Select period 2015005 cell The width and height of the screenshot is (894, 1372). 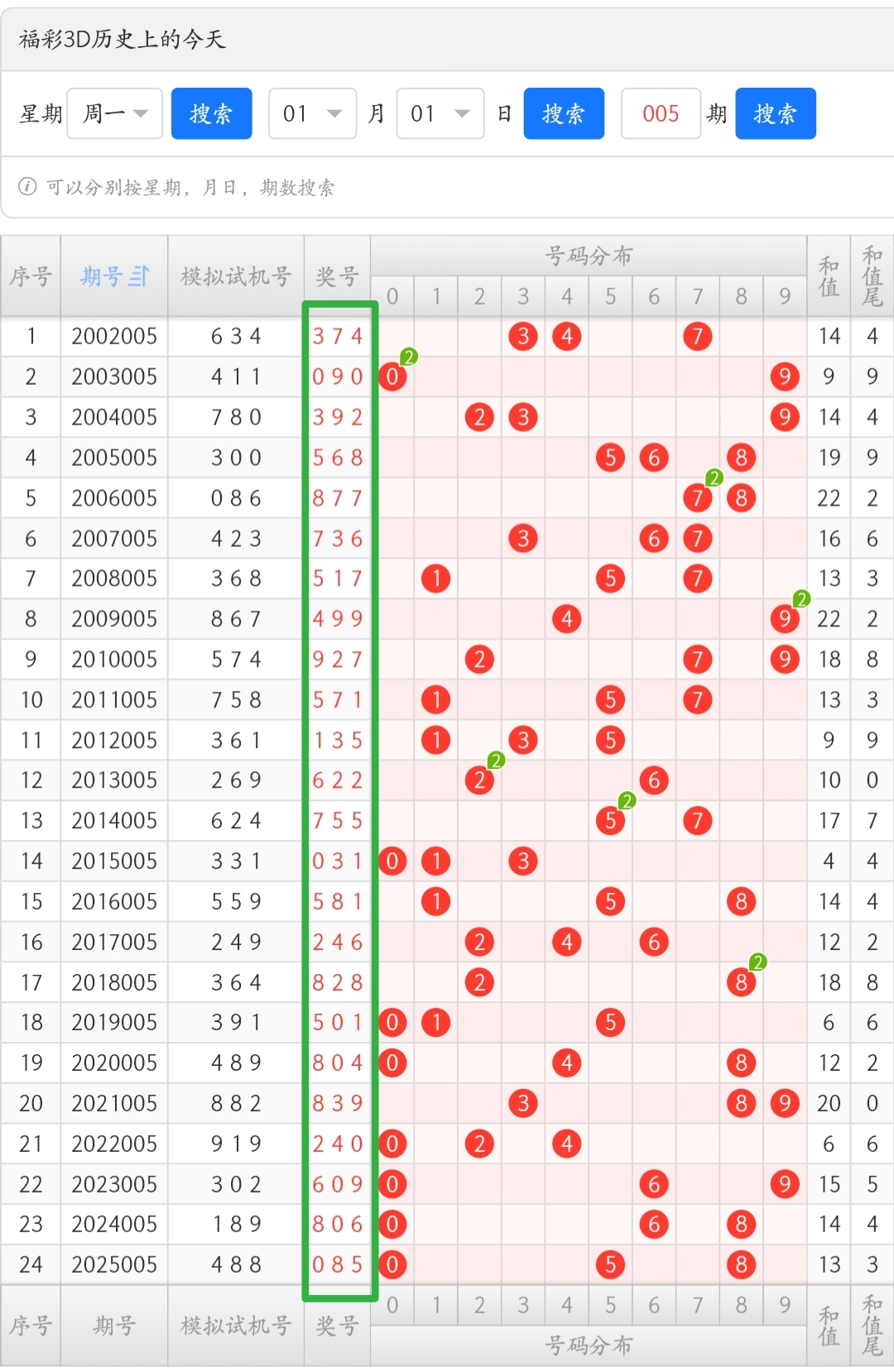click(114, 861)
